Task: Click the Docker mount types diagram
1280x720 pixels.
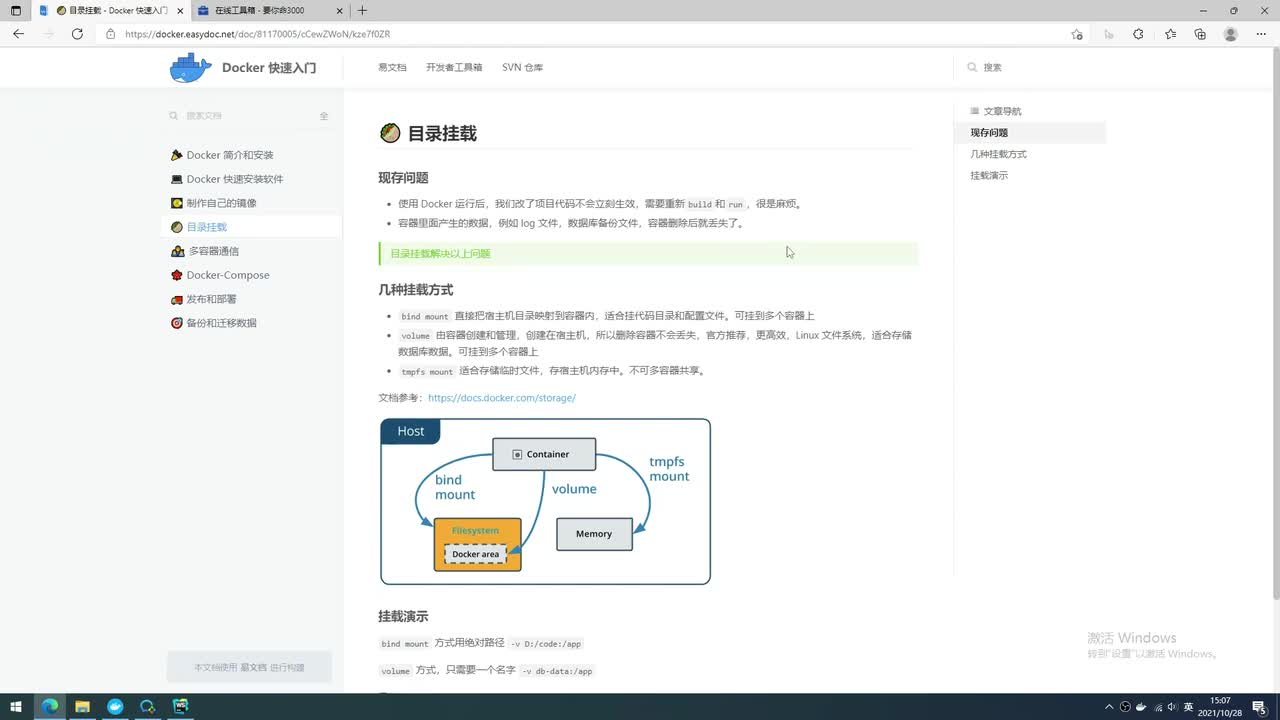Action: coord(545,501)
